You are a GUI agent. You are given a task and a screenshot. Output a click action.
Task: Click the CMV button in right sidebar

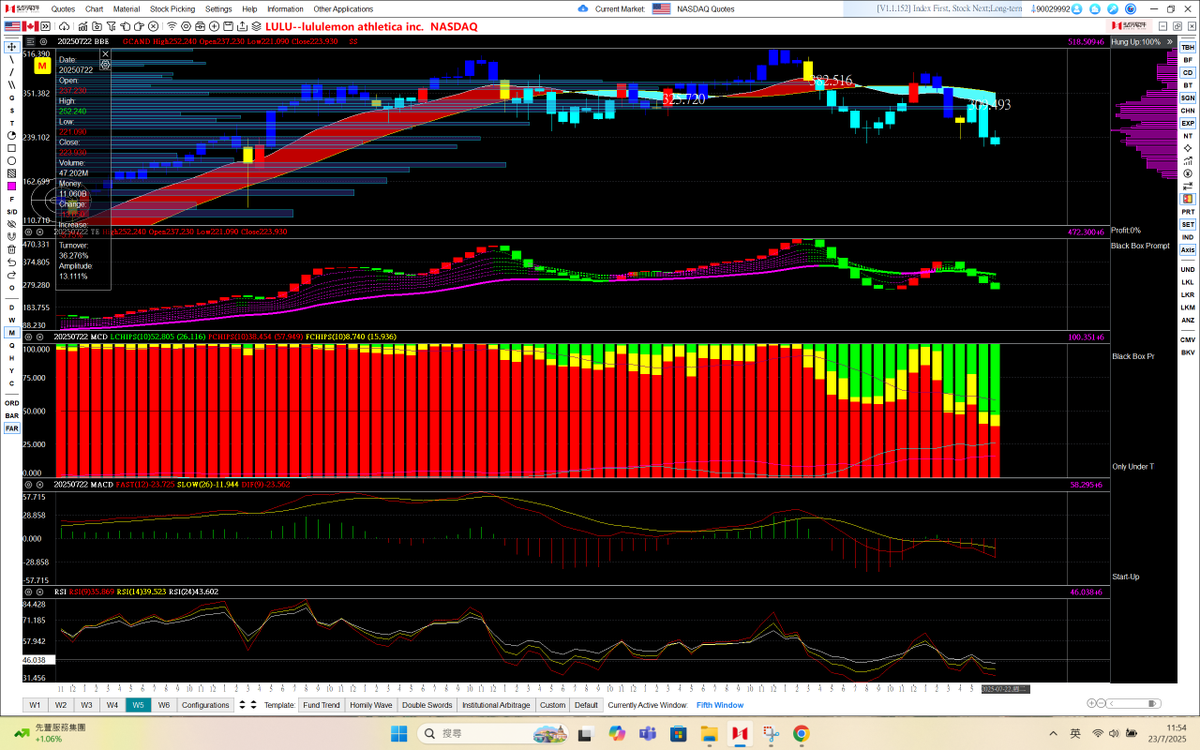(x=1188, y=340)
